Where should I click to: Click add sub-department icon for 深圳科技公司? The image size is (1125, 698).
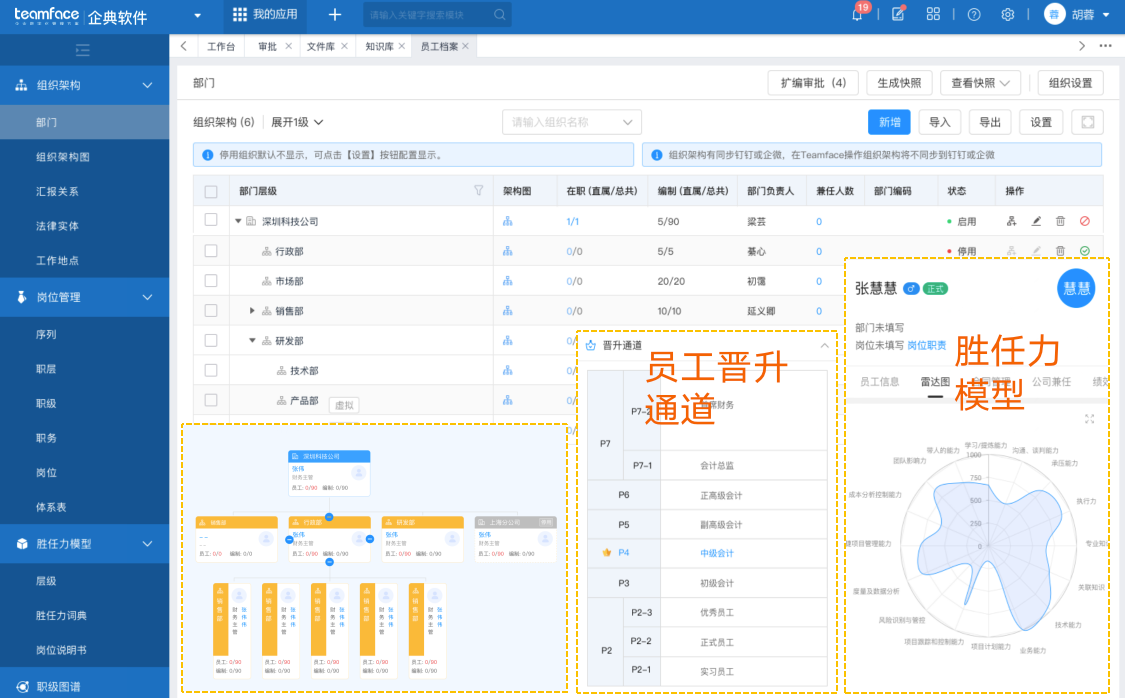click(x=1011, y=221)
